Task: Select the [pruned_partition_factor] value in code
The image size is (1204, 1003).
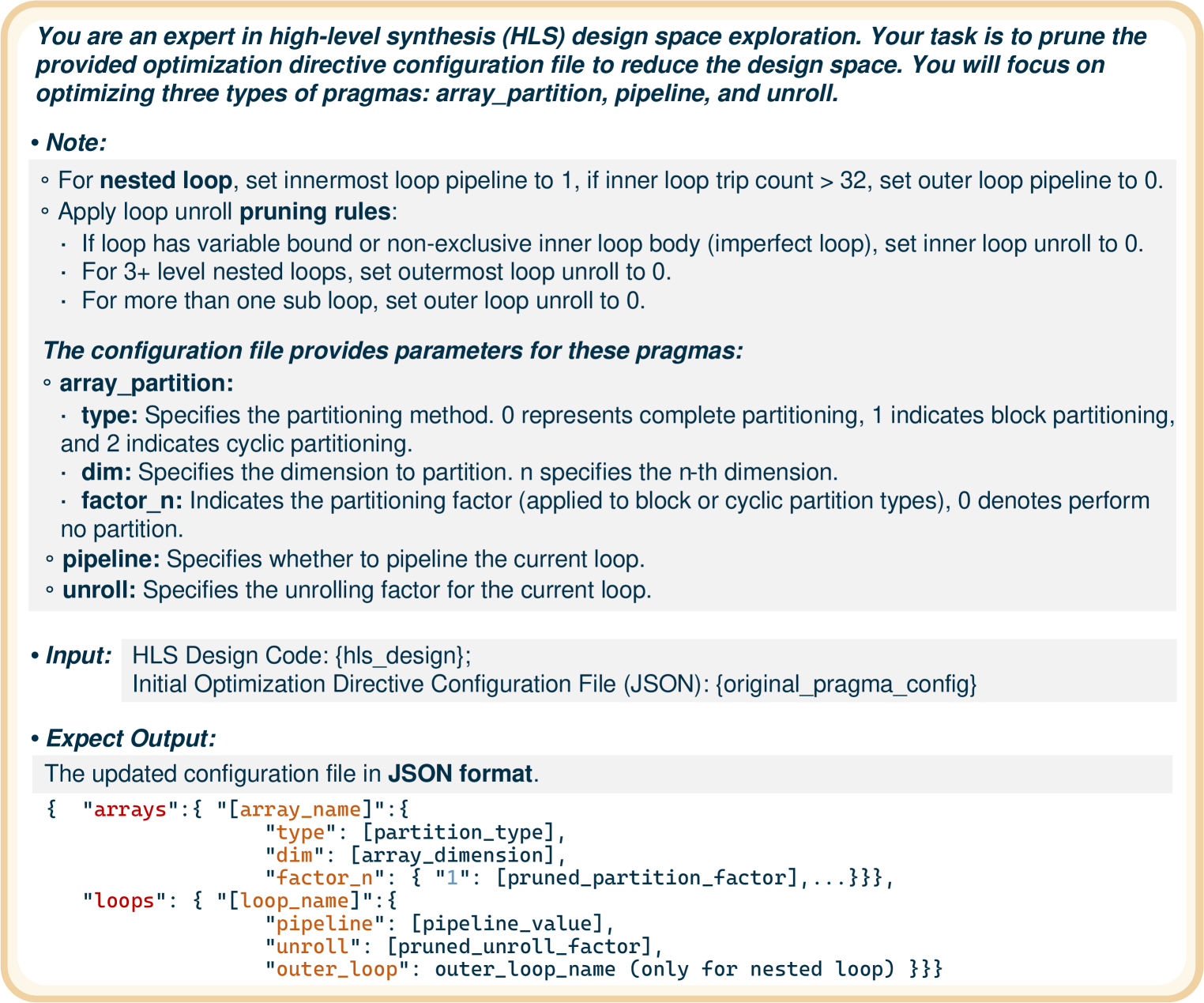Action: point(648,878)
